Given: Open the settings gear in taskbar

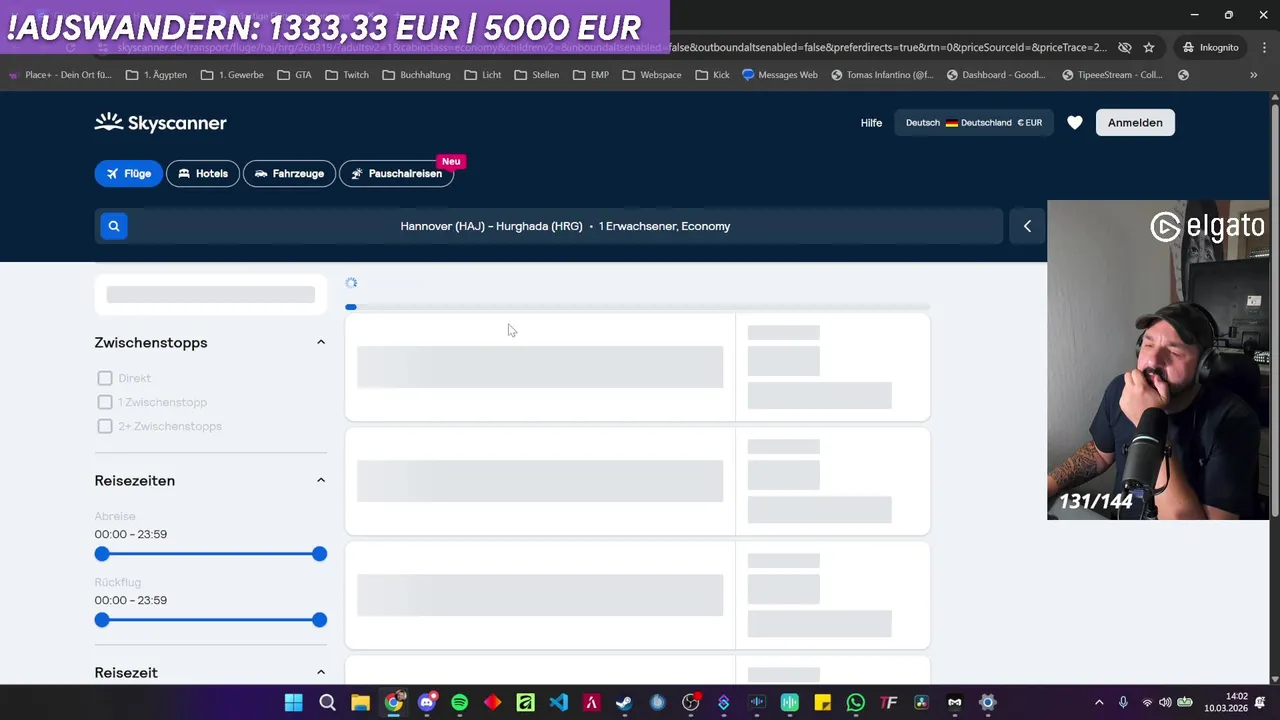Looking at the screenshot, I should pos(987,702).
